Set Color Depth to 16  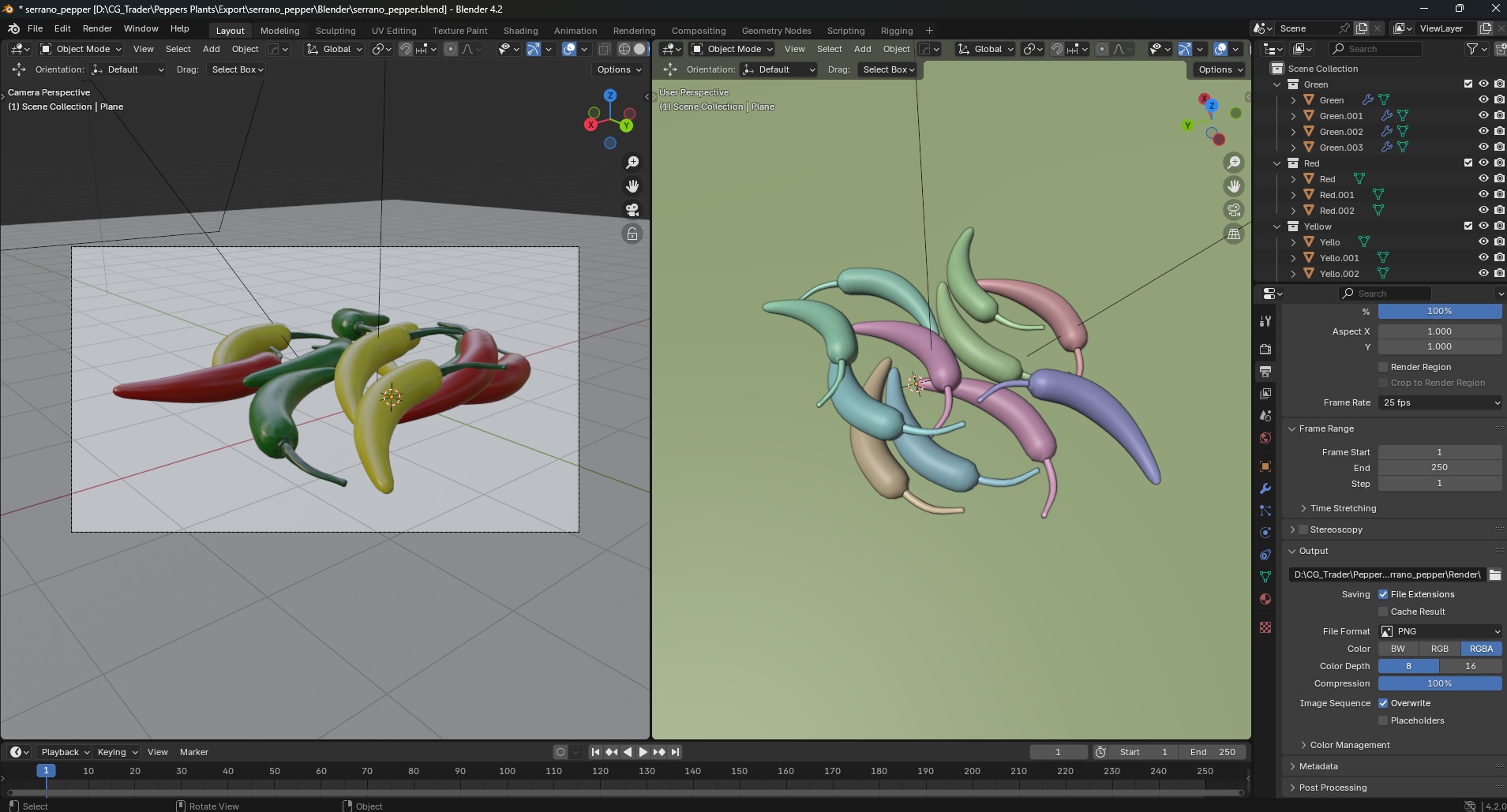(1471, 666)
